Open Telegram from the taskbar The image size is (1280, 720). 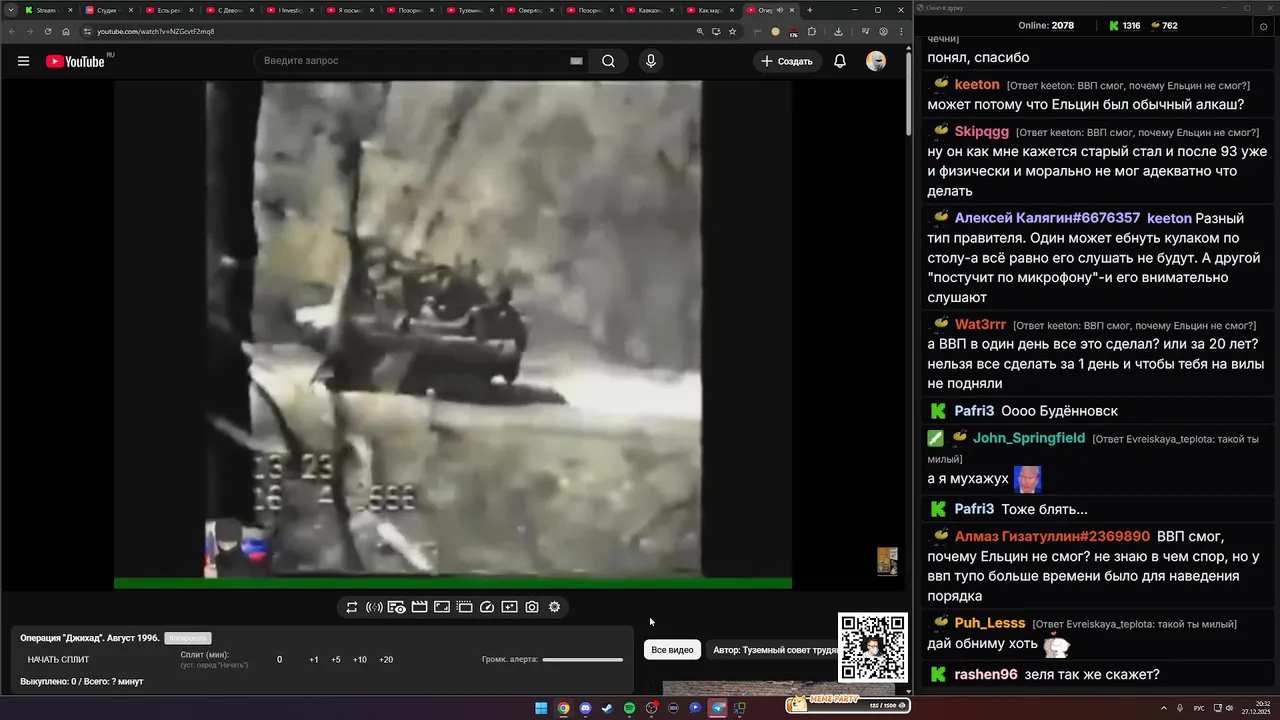[717, 708]
